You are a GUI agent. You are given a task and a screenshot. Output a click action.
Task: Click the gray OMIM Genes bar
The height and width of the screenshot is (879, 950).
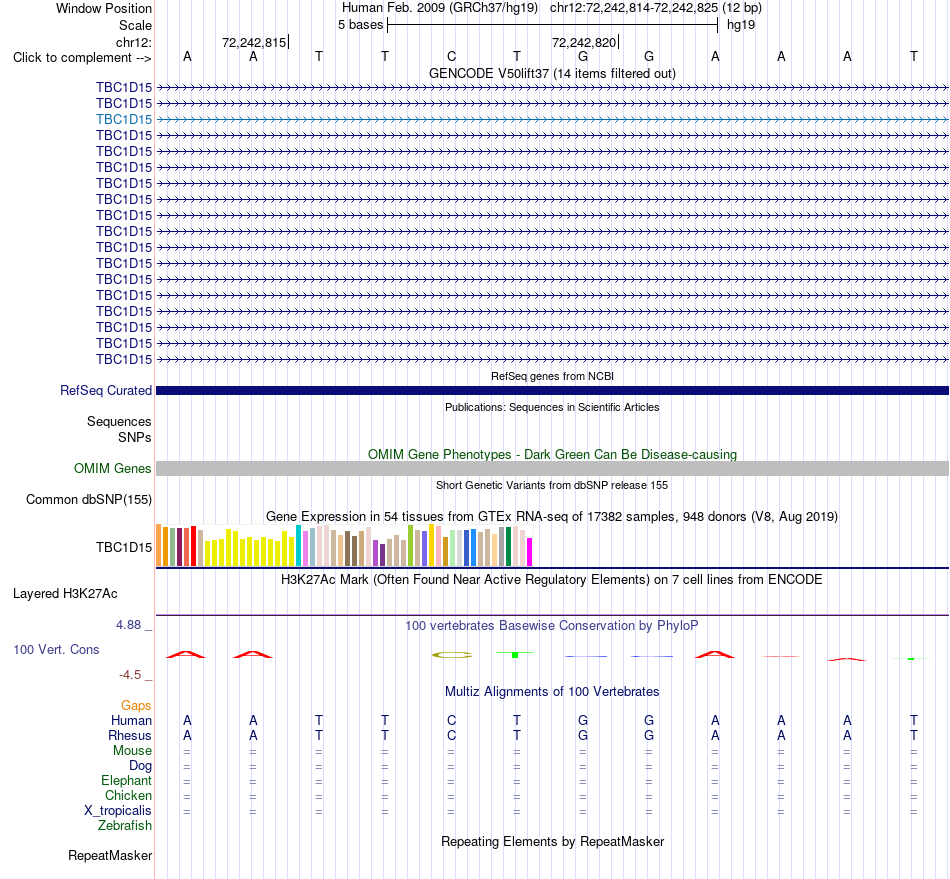pyautogui.click(x=552, y=468)
